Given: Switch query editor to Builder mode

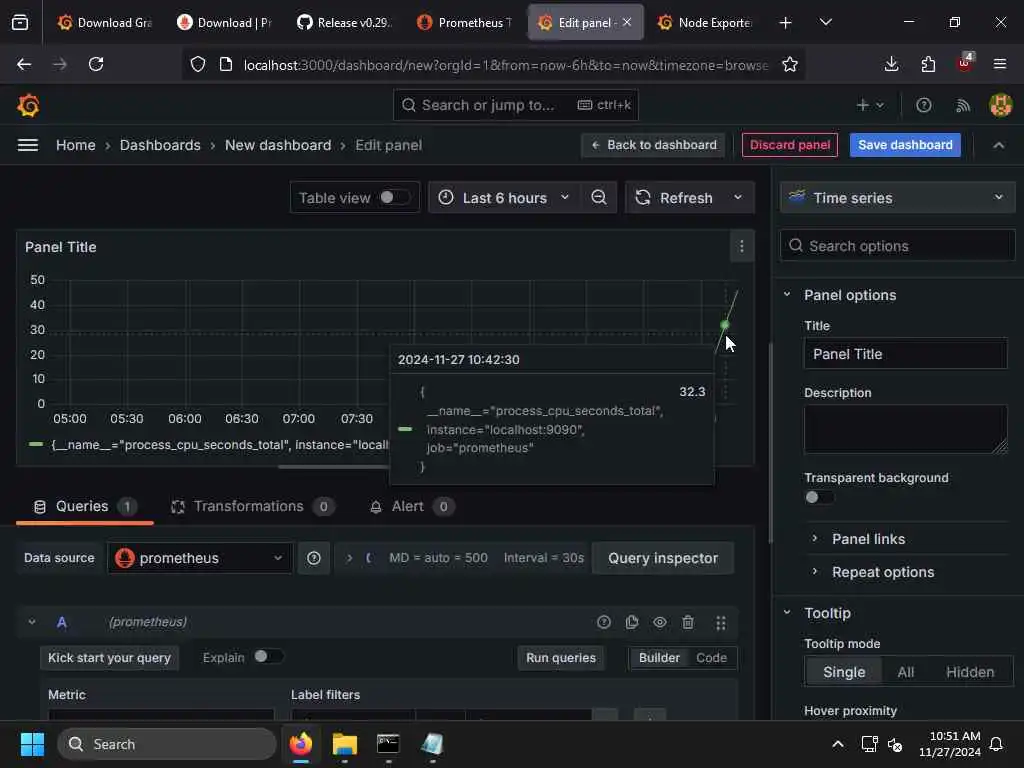Looking at the screenshot, I should pyautogui.click(x=659, y=658).
